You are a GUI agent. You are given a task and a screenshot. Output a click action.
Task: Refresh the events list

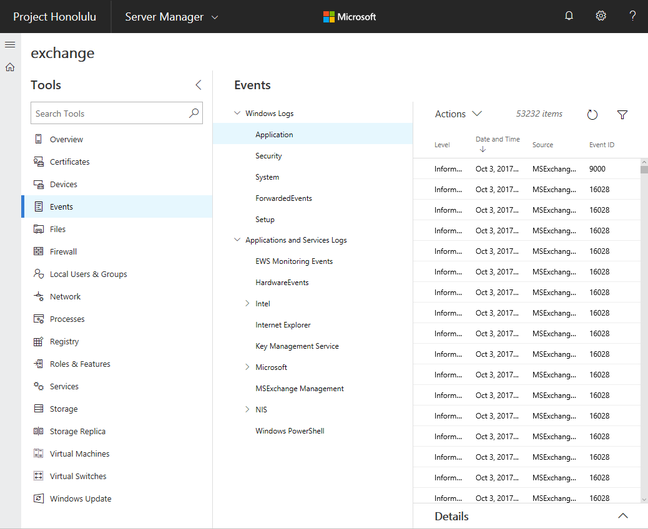592,114
